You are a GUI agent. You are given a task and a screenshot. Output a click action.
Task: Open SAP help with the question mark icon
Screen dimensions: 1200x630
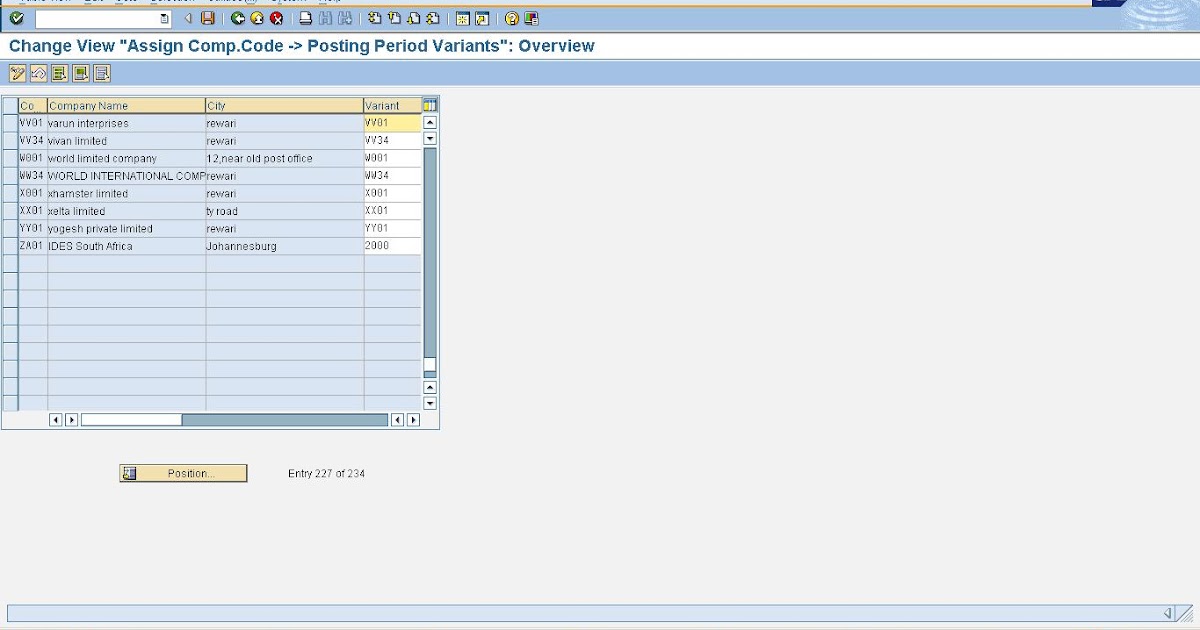point(511,17)
